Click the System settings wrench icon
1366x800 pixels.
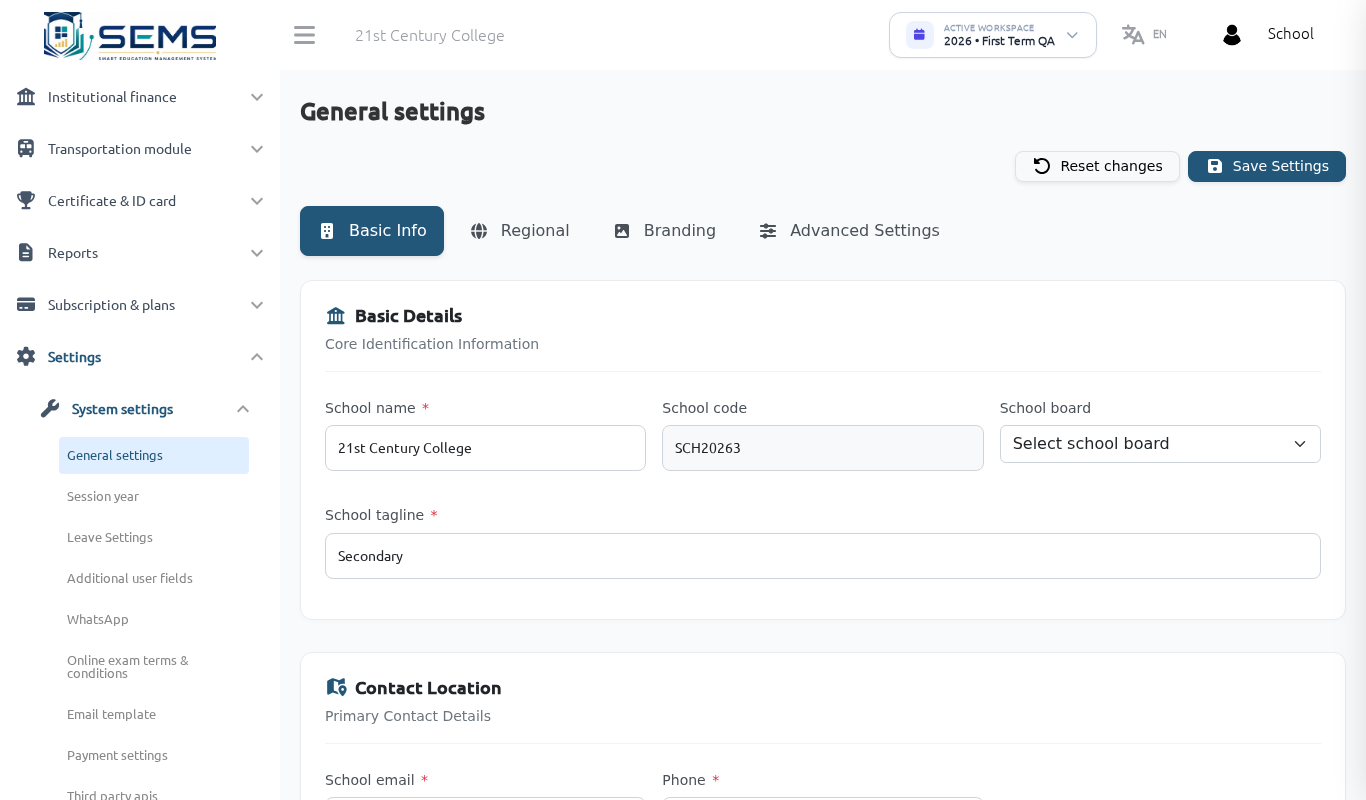pos(50,409)
